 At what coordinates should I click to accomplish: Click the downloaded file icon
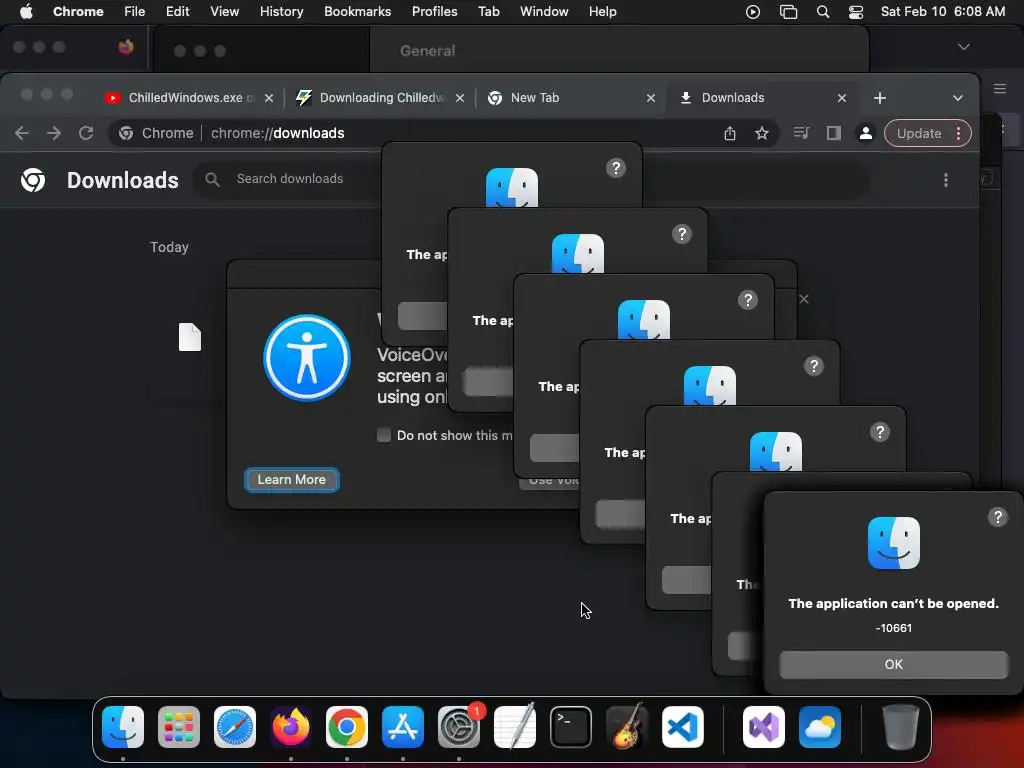(x=190, y=337)
